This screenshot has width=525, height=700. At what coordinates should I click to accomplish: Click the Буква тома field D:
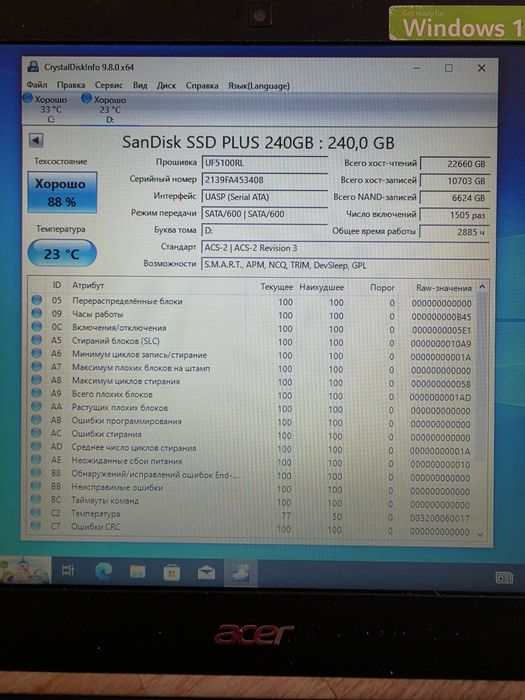pyautogui.click(x=264, y=231)
